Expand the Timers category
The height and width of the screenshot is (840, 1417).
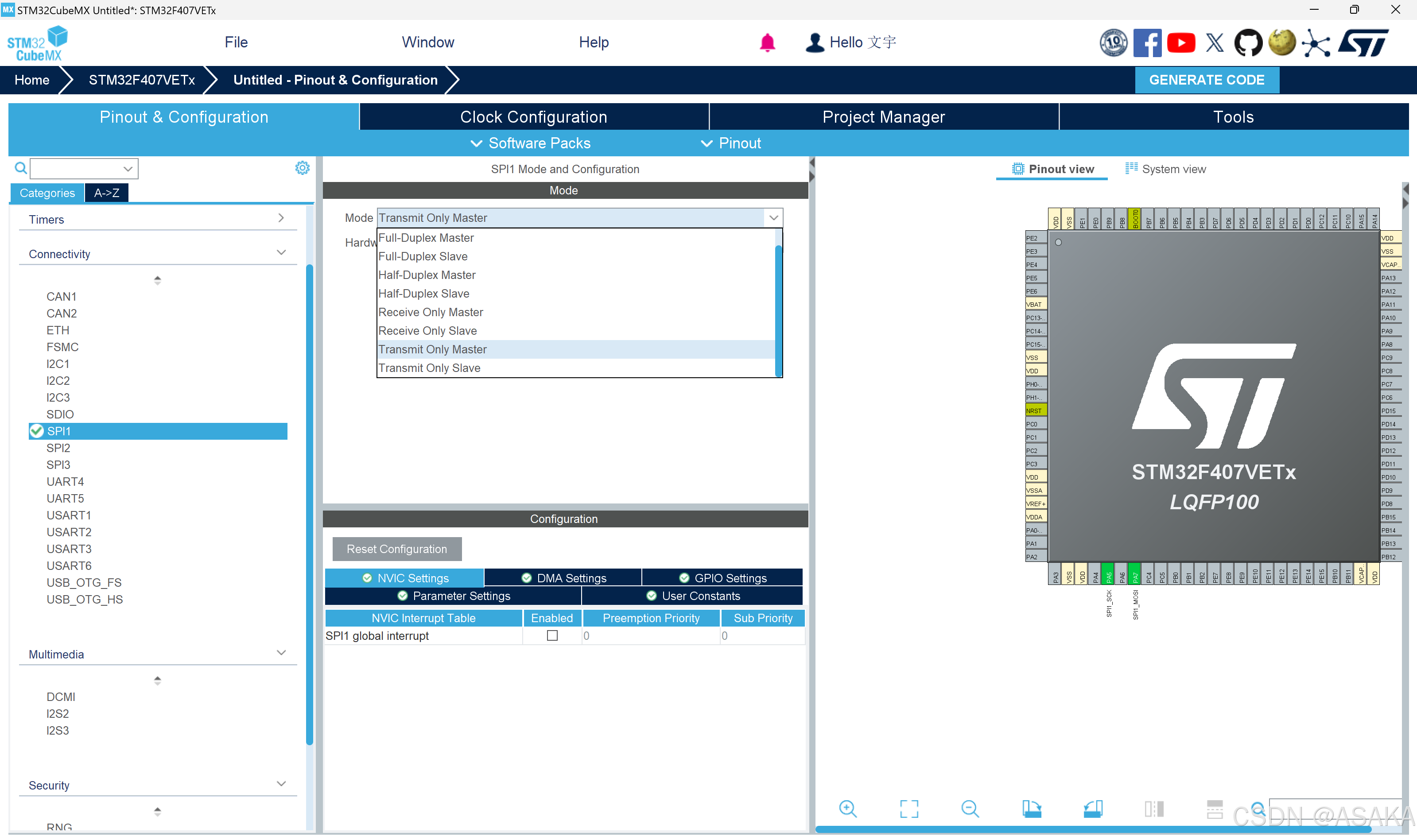[x=281, y=218]
